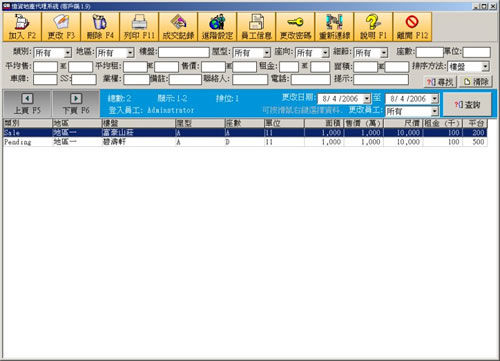Select the 更改 F3 edit icon
Viewport: 500px width, 361px height.
click(61, 27)
